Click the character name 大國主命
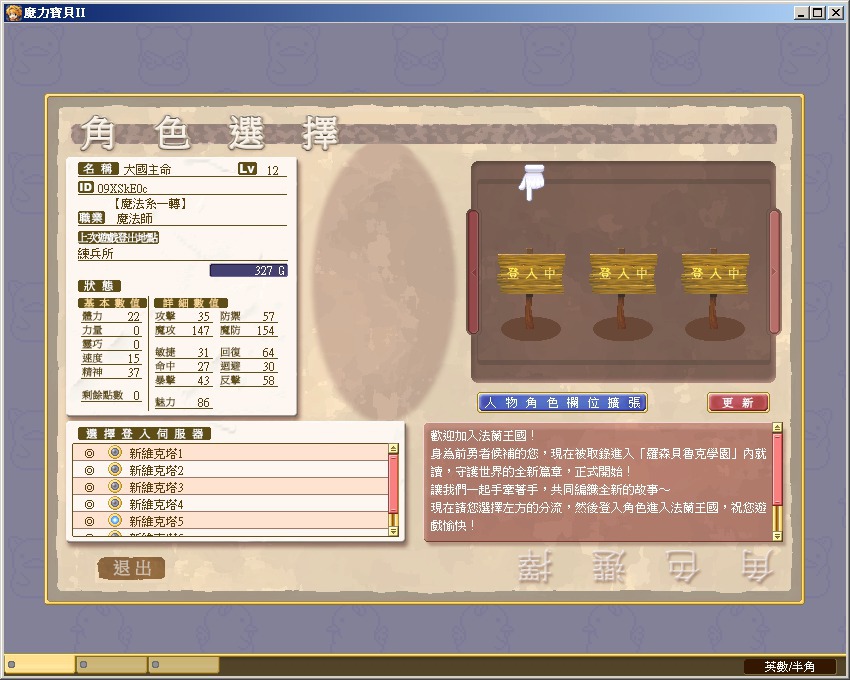Screen dimensions: 850x680 [x=147, y=170]
